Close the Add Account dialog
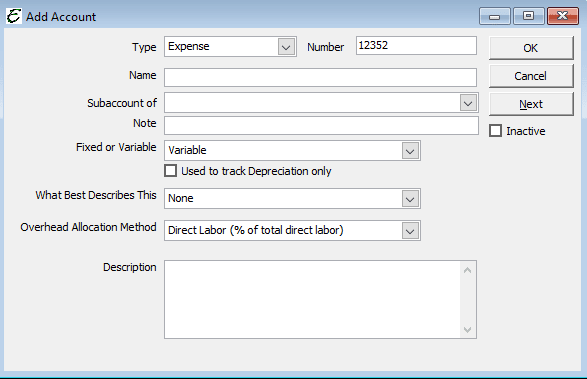 click(x=562, y=16)
